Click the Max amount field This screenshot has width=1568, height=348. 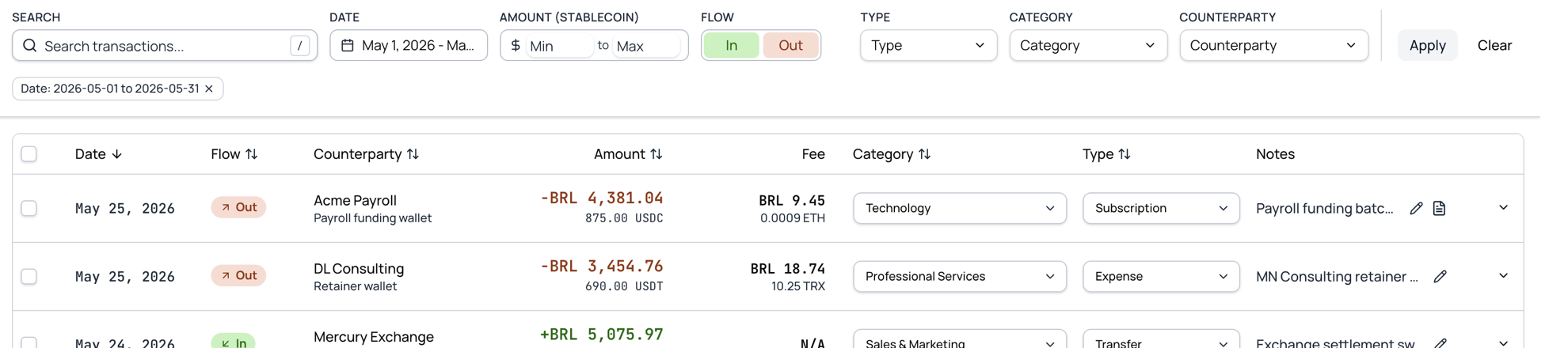(647, 46)
